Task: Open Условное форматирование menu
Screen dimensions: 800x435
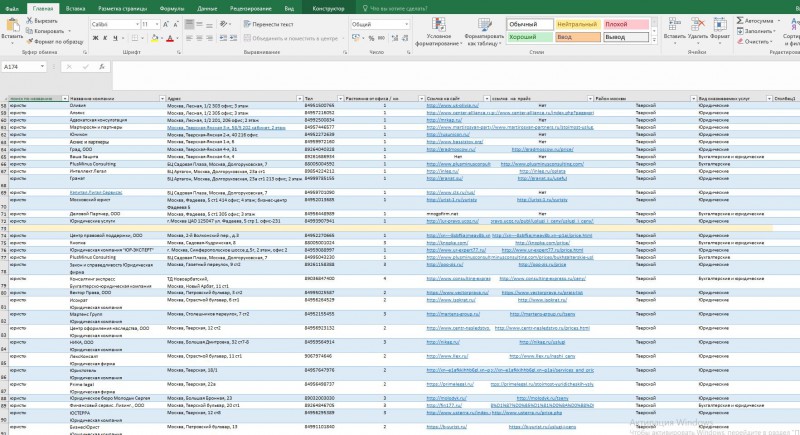Action: click(x=438, y=32)
